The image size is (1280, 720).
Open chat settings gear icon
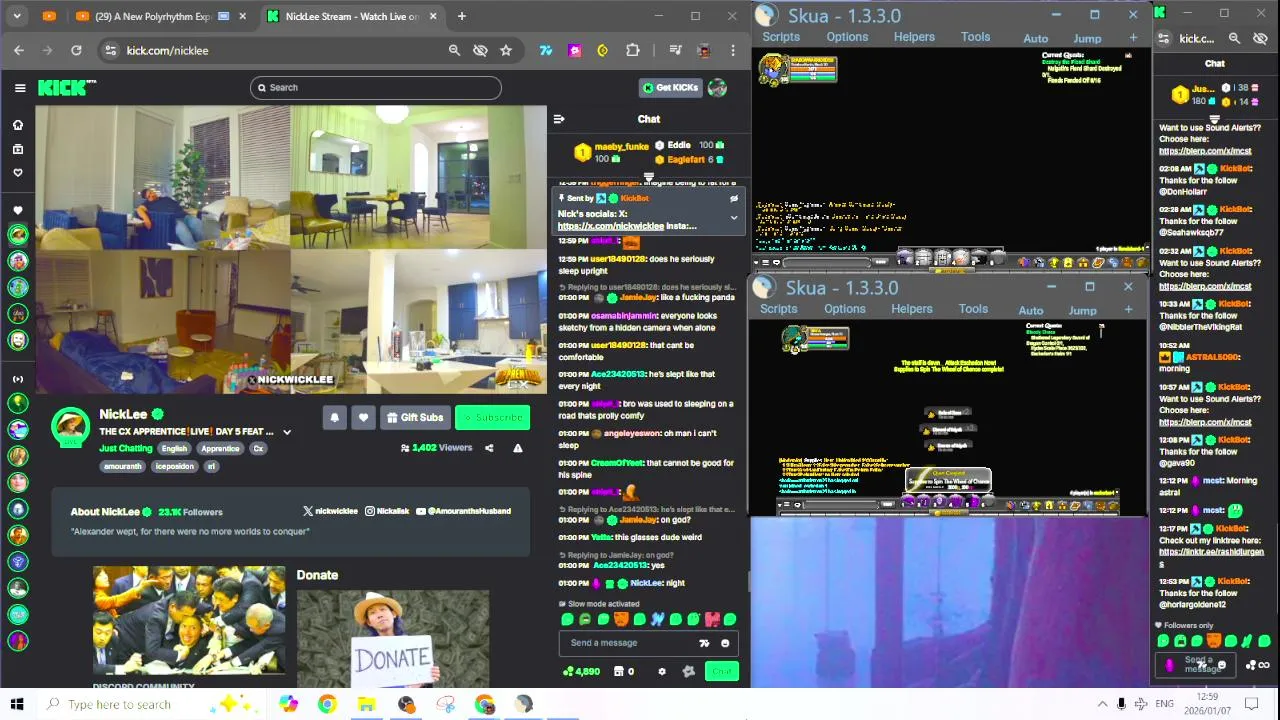point(662,671)
